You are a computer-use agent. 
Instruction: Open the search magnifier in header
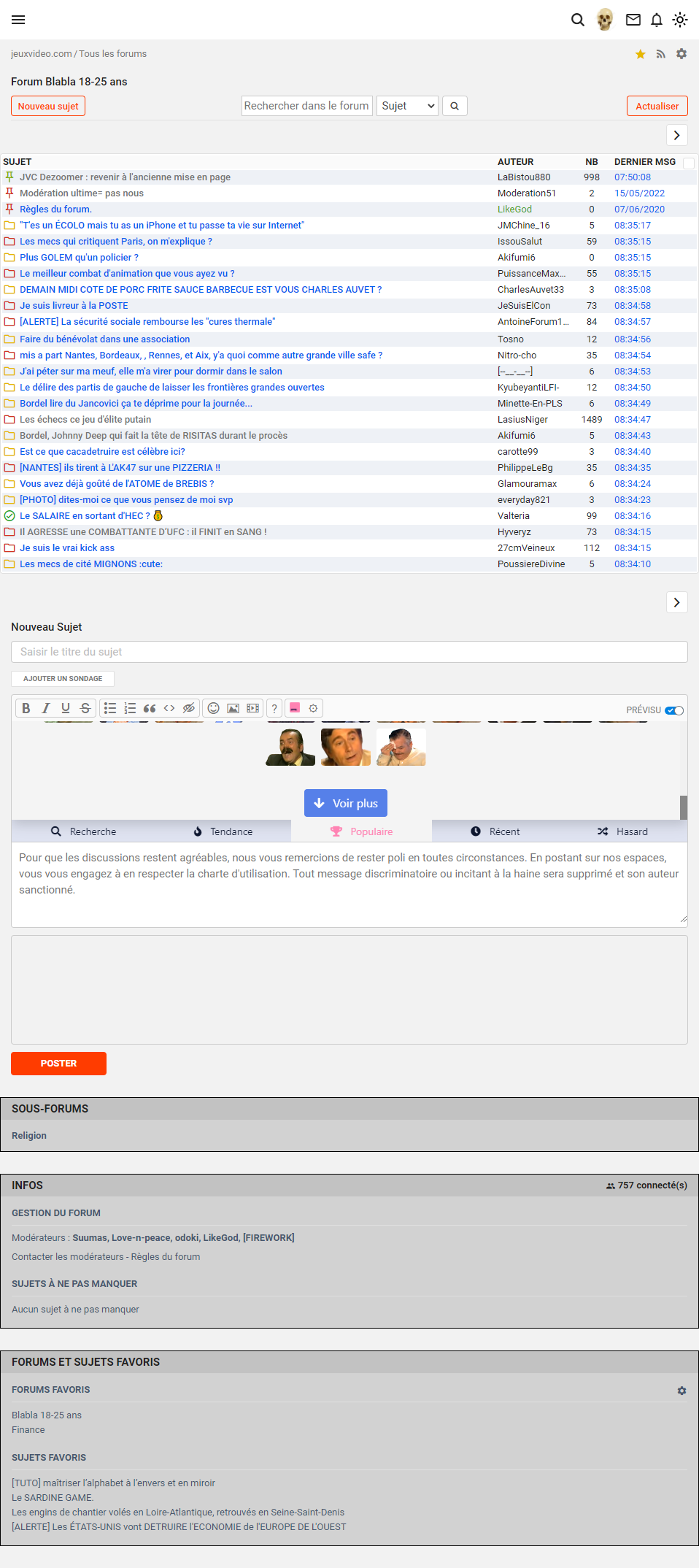tap(577, 20)
